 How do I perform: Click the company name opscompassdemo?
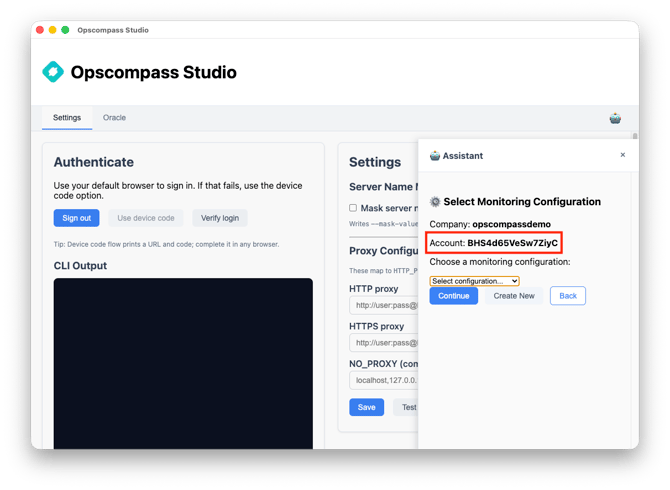511,224
